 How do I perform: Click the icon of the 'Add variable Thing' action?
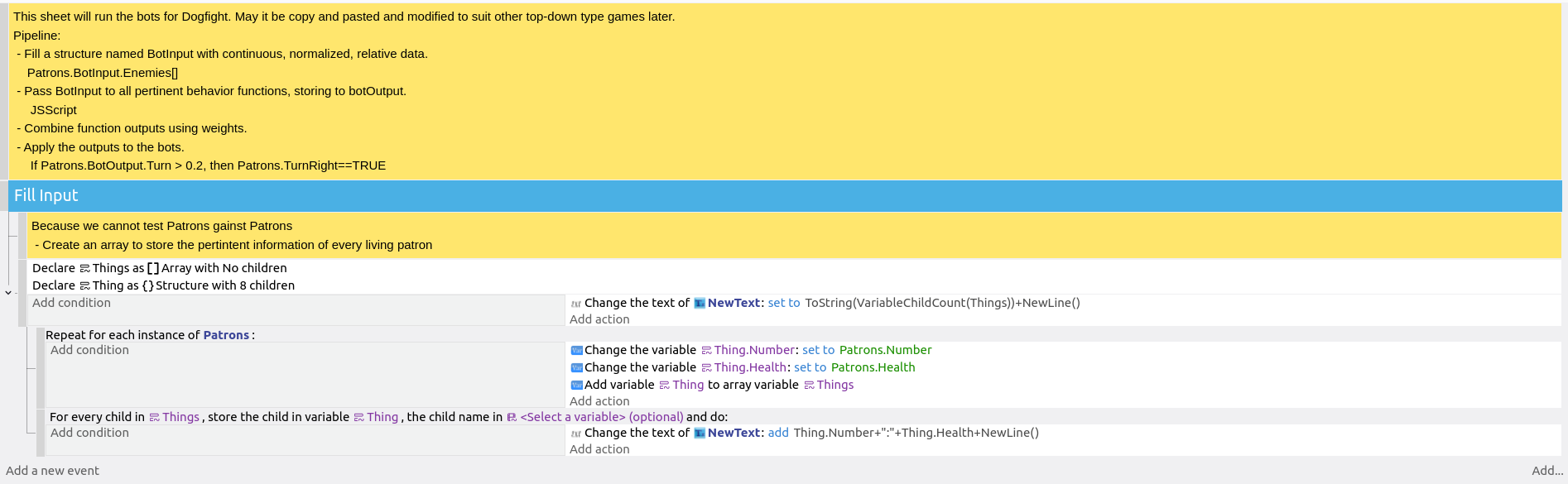577,386
